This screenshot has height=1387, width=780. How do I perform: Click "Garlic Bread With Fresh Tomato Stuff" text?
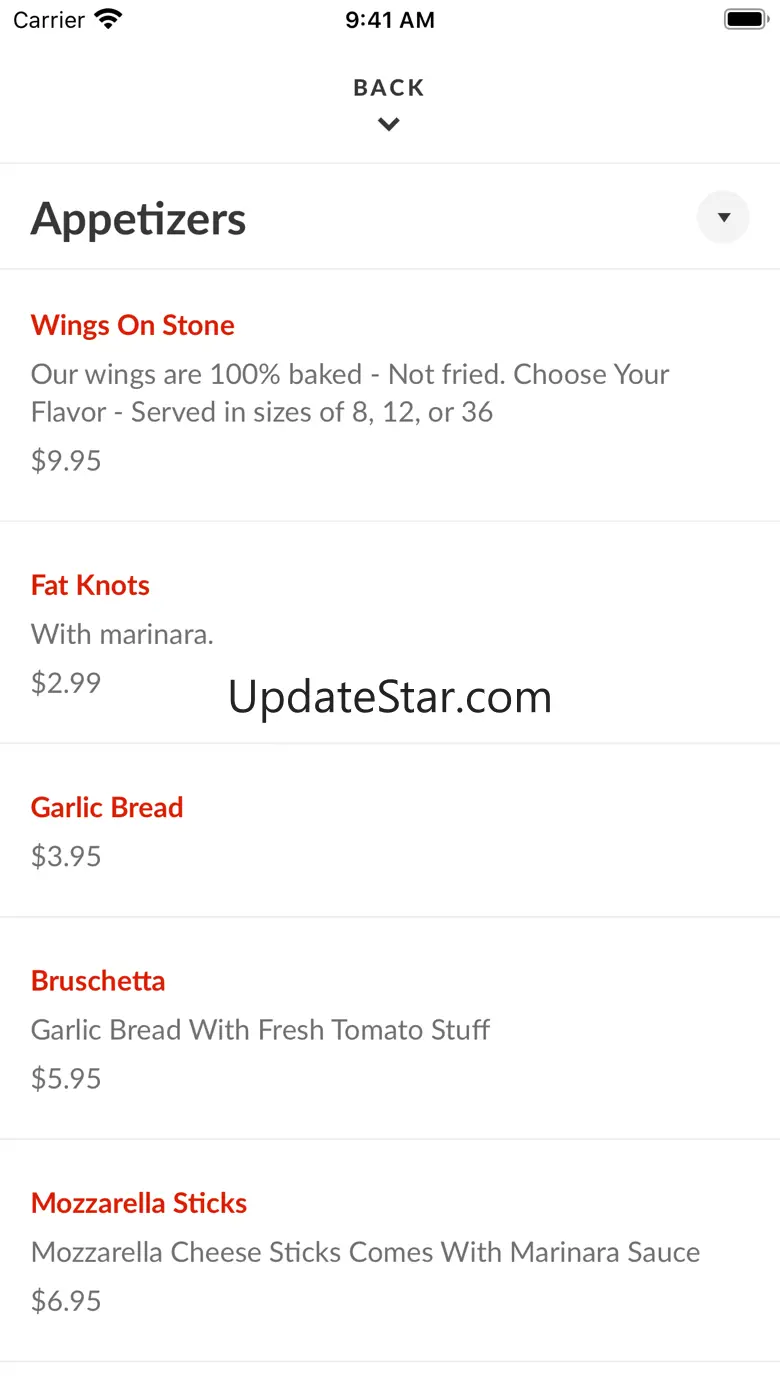tap(260, 1029)
